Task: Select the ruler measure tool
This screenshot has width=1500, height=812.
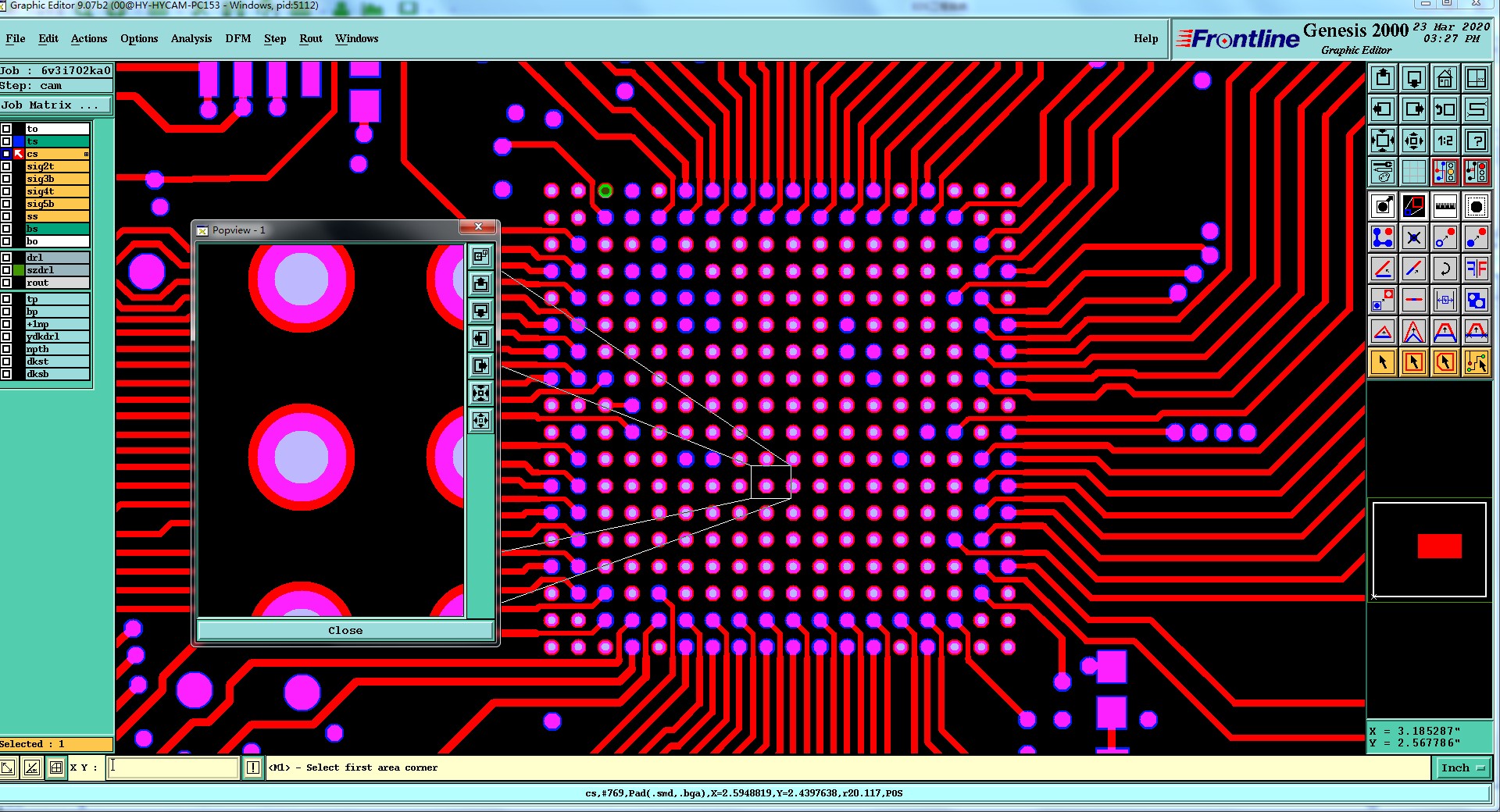Action: point(1445,207)
